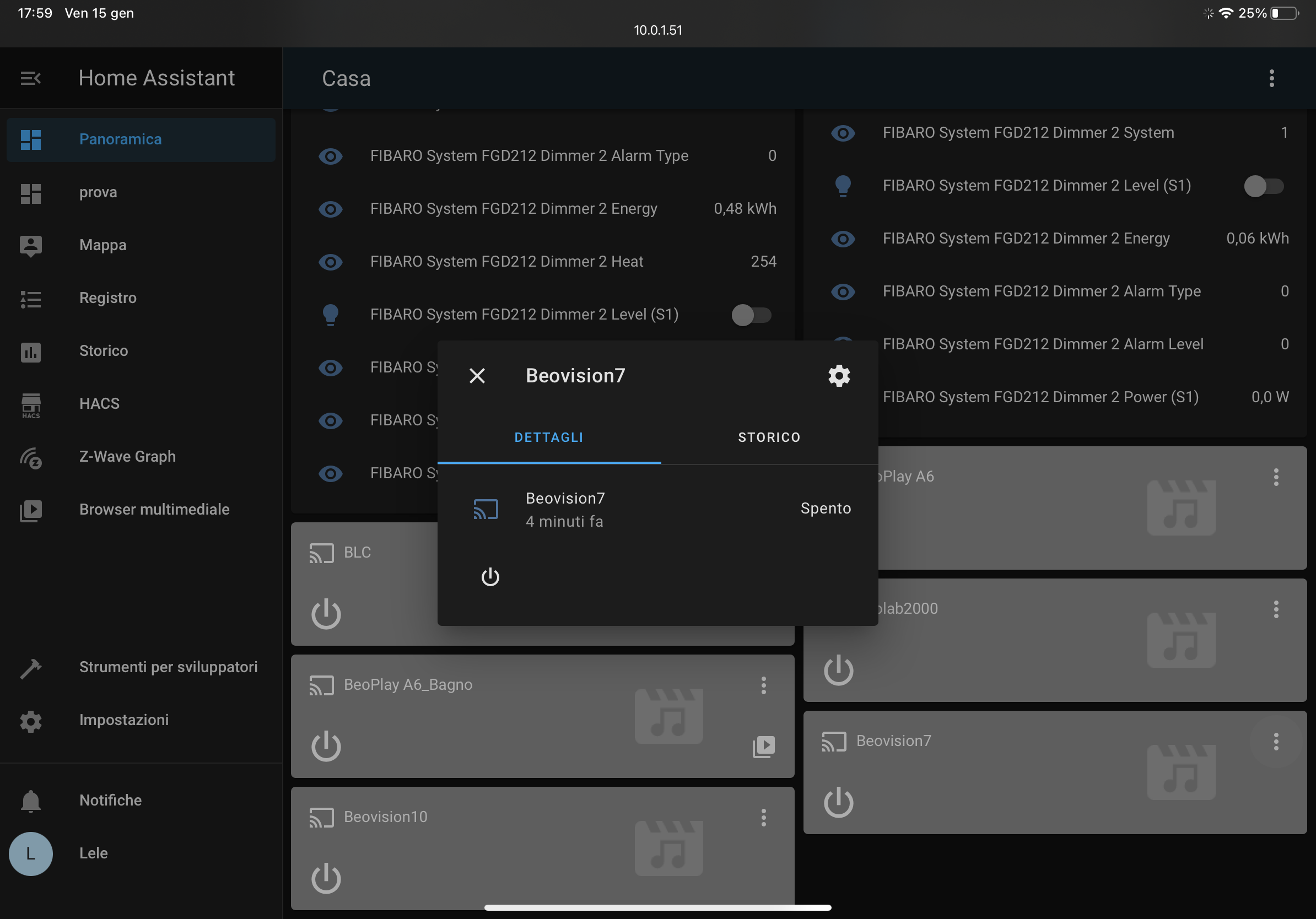This screenshot has height=919, width=1316.
Task: Select the DETTAGLI tab
Action: 548,437
